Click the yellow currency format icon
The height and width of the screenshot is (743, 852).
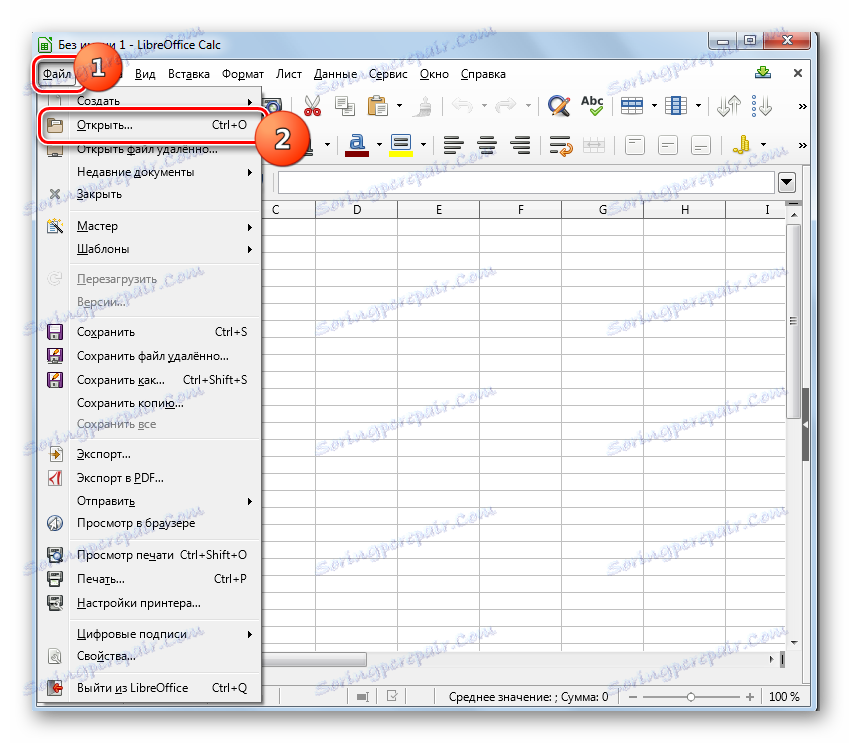(x=741, y=145)
